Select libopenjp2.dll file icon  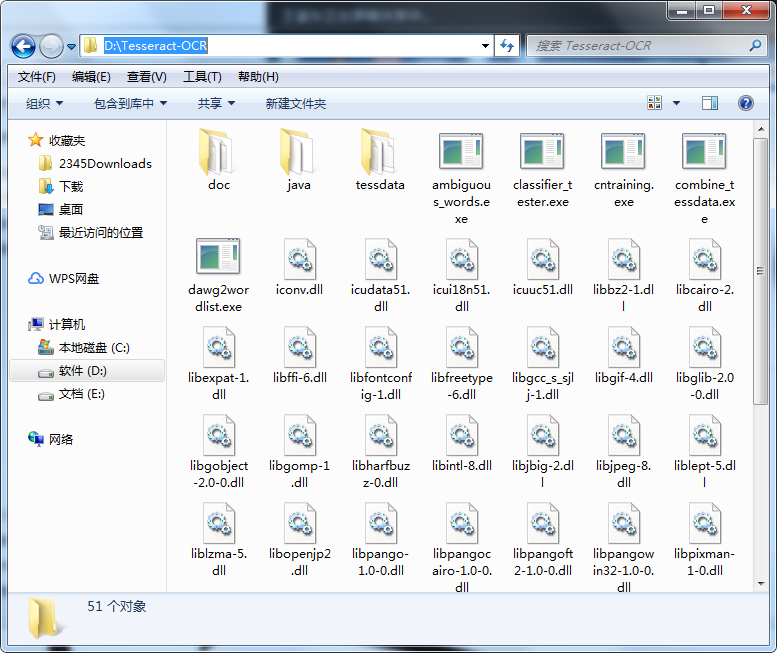tap(299, 523)
